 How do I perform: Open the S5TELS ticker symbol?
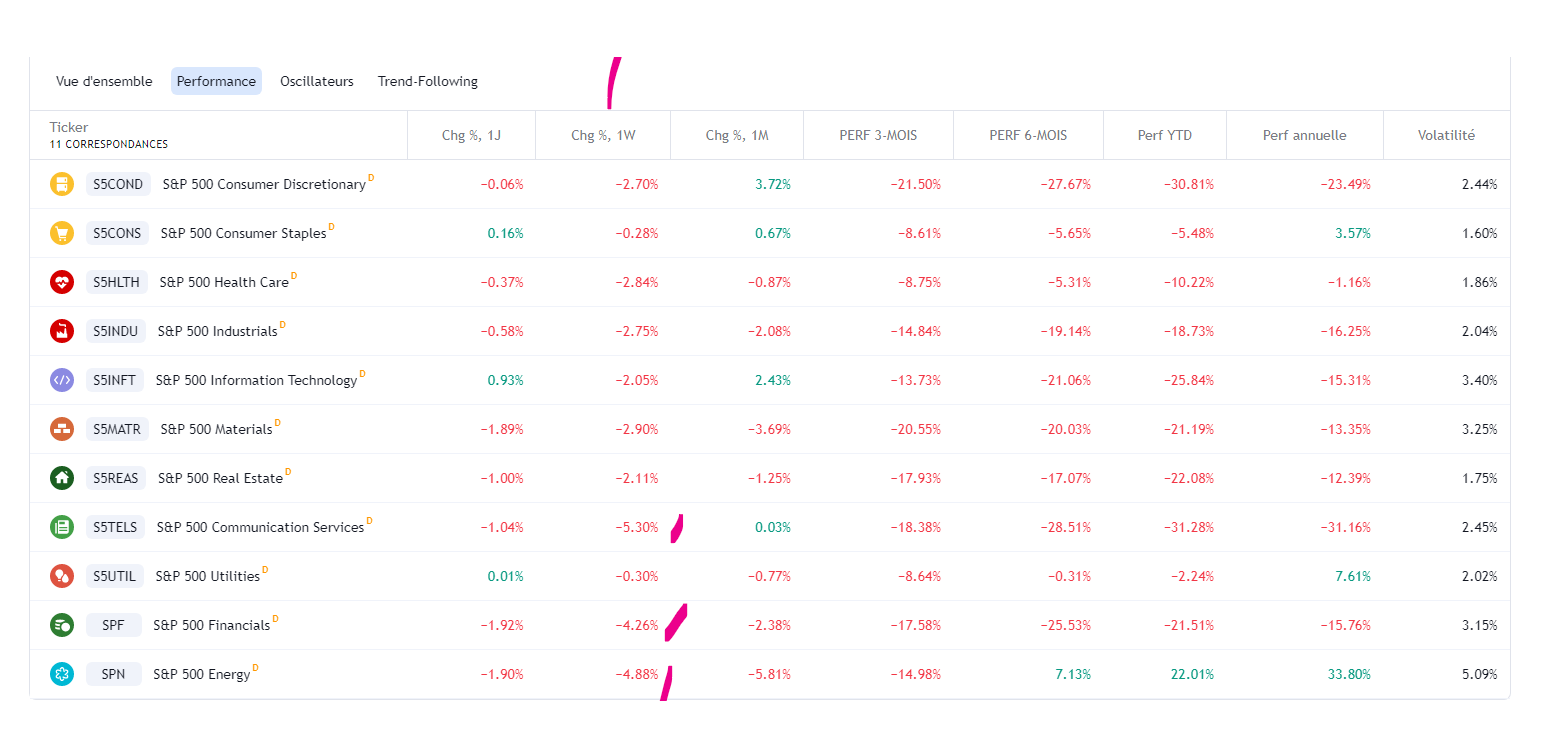point(116,527)
